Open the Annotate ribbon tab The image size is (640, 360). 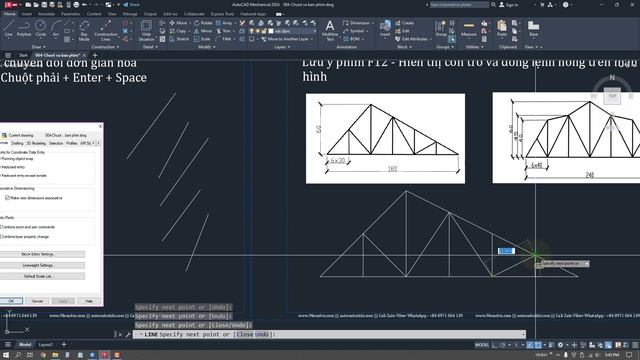click(x=46, y=14)
